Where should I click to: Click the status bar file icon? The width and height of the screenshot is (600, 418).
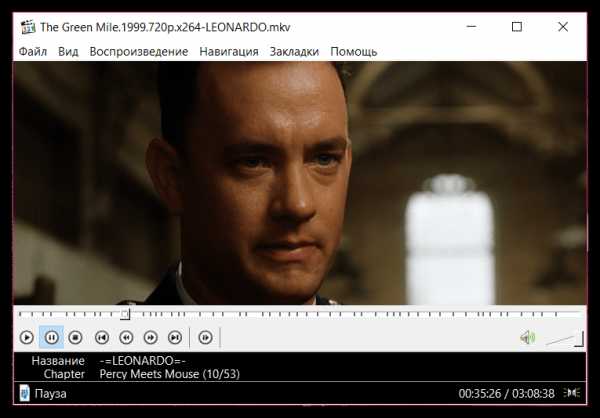[24, 394]
